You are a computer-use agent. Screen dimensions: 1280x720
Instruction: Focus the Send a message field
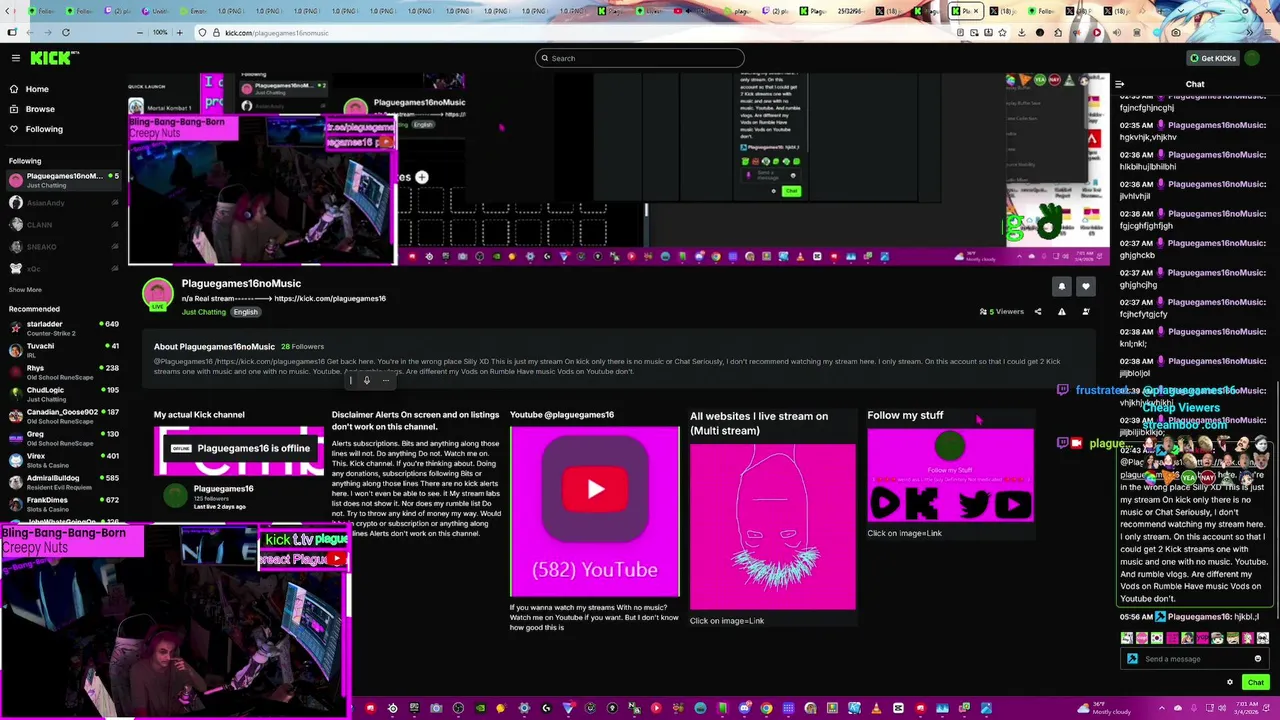tap(1195, 659)
